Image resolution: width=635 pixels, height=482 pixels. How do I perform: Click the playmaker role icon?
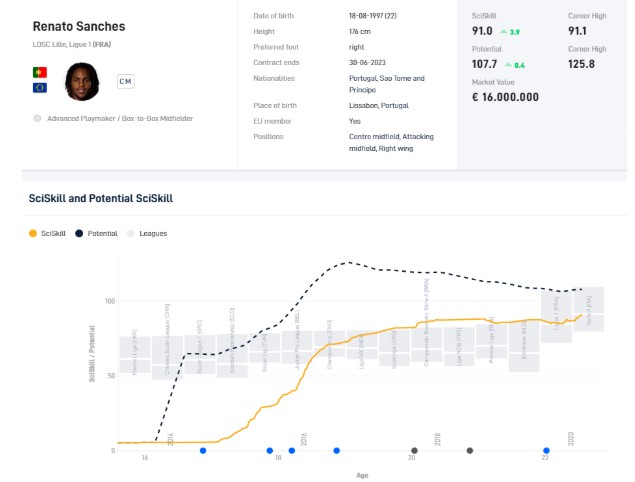(x=37, y=118)
